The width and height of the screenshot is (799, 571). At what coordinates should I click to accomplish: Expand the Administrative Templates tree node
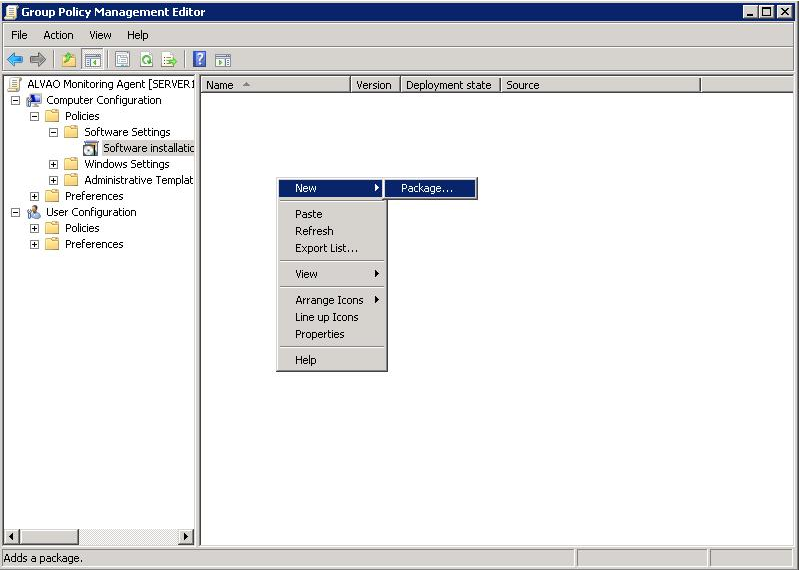click(54, 180)
